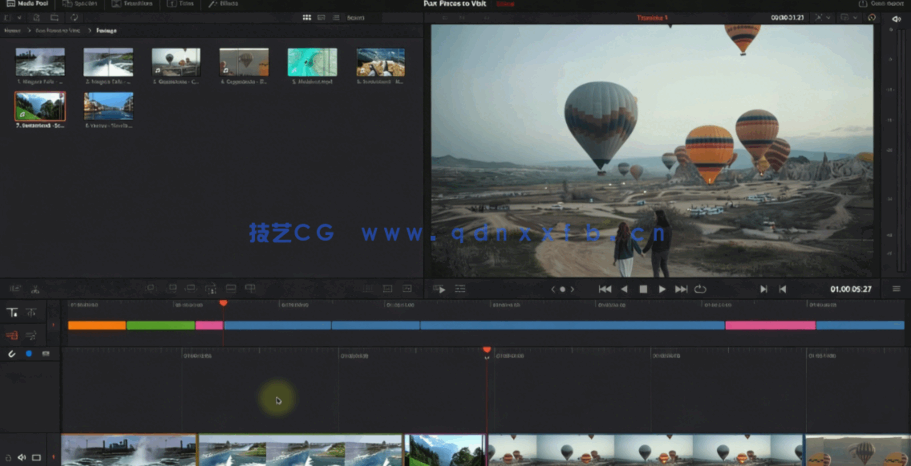Toggle video-only track mode icon
This screenshot has width=911, height=466.
click(12, 335)
